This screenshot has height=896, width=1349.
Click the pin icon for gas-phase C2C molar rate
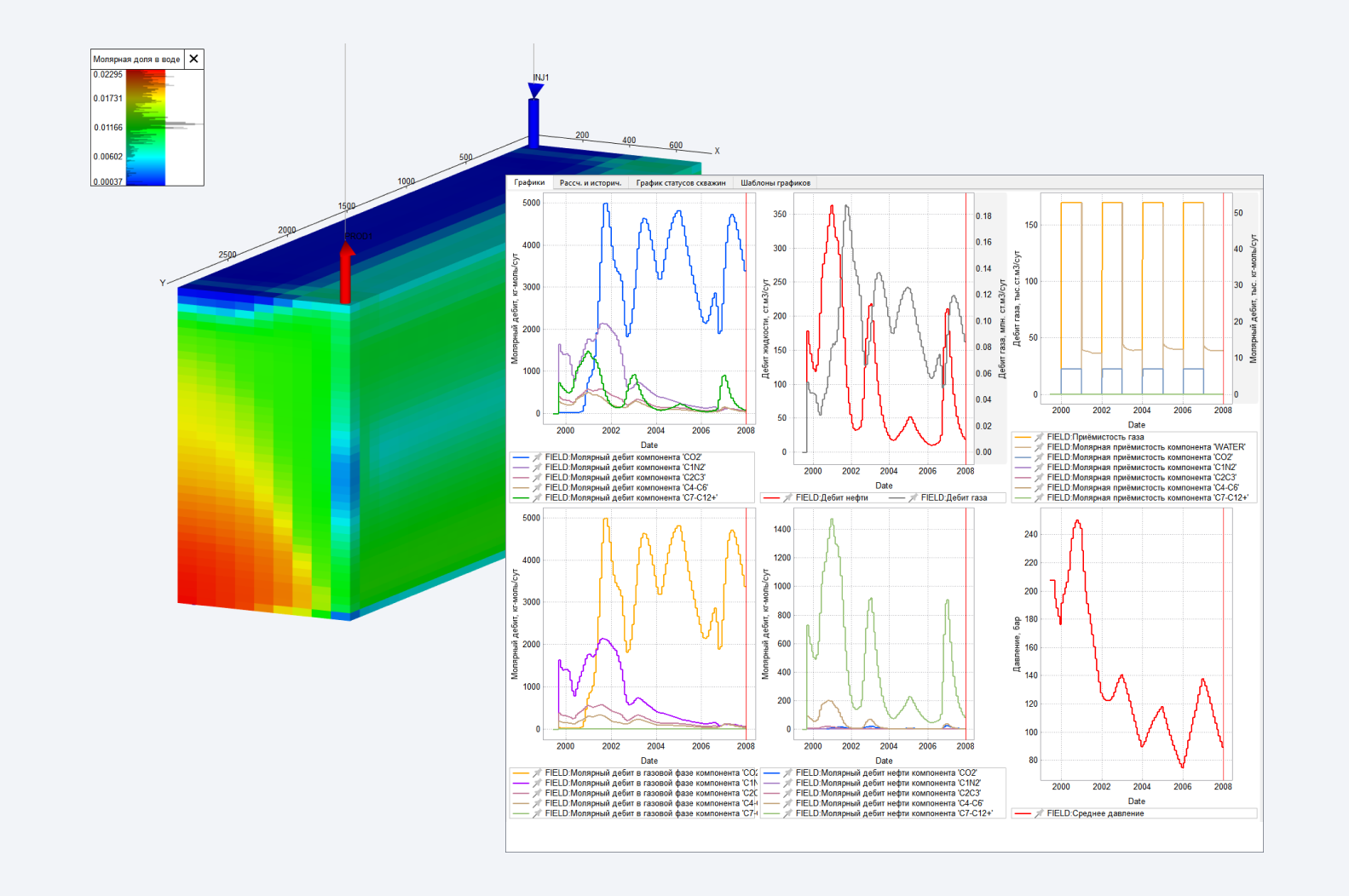538,794
